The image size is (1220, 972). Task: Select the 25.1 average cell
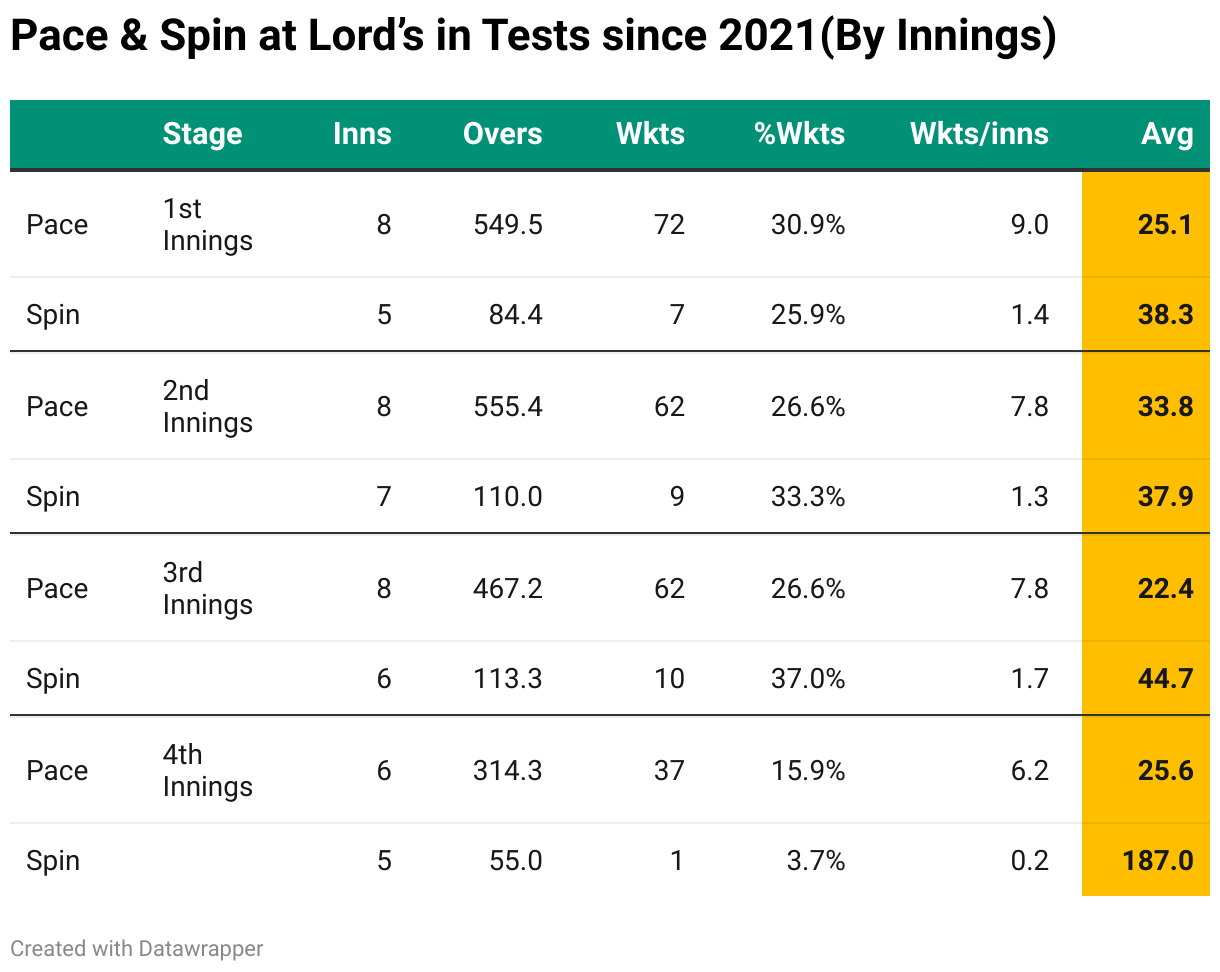point(1165,224)
